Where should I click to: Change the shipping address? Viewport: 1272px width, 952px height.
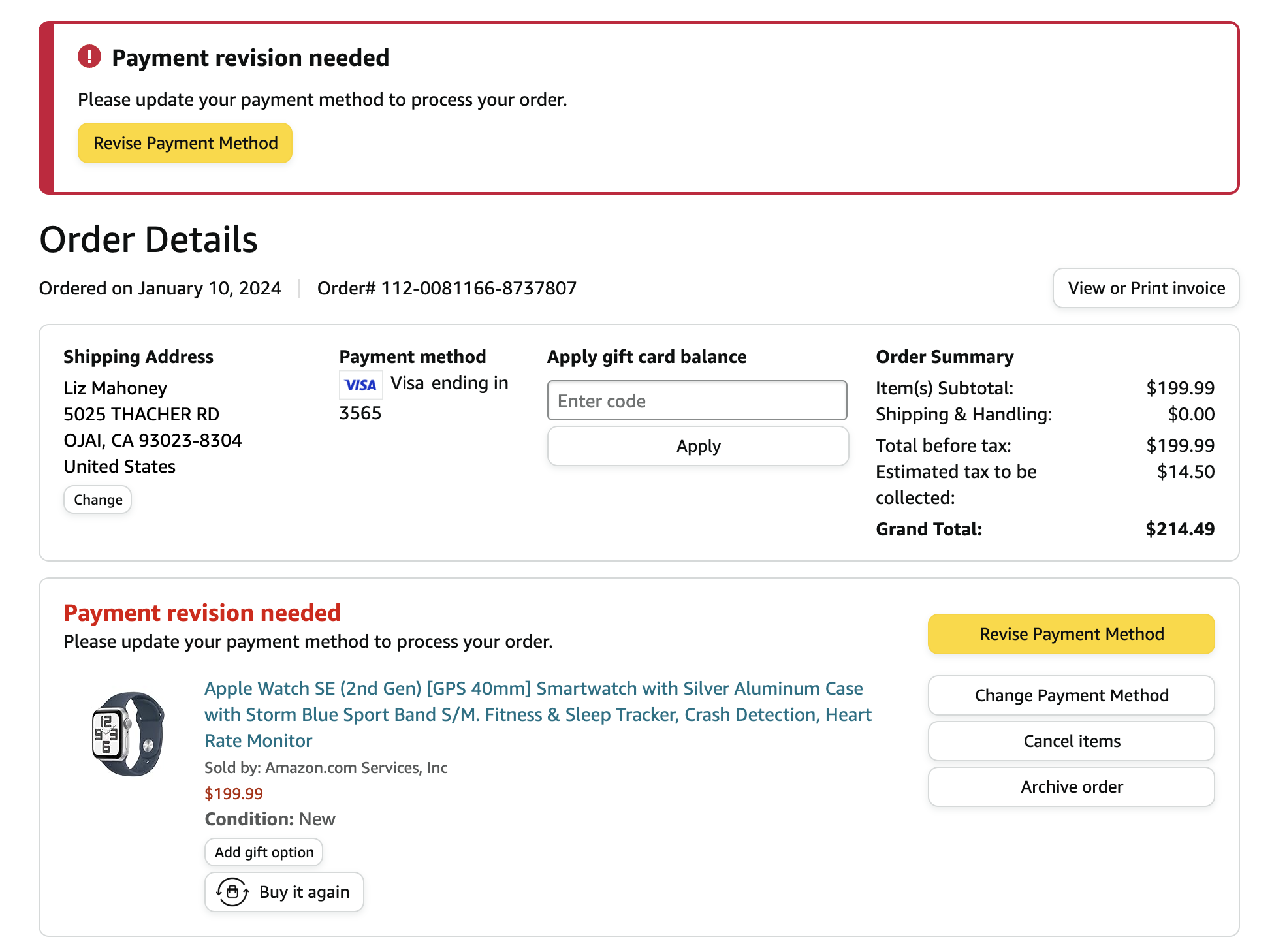pos(98,500)
